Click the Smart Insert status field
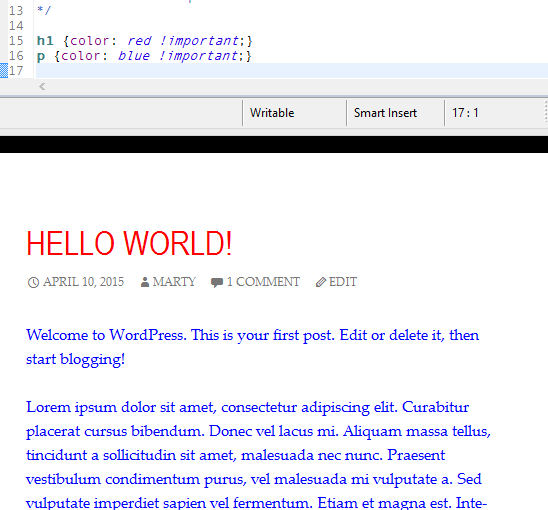The height and width of the screenshot is (510, 548). coord(395,113)
